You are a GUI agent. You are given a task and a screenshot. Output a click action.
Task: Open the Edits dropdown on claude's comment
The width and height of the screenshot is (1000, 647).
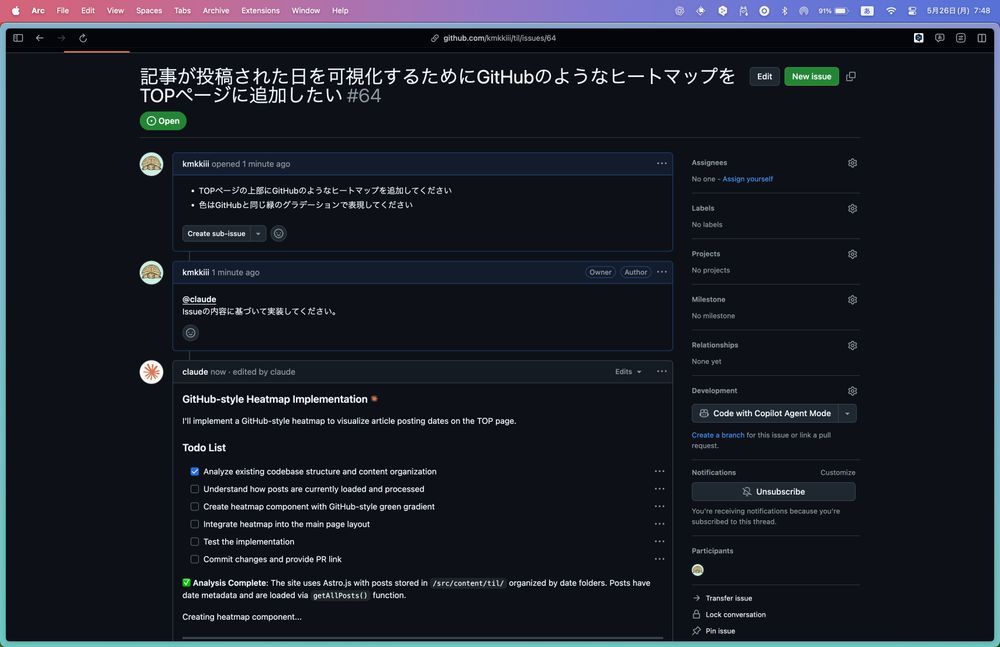(628, 372)
